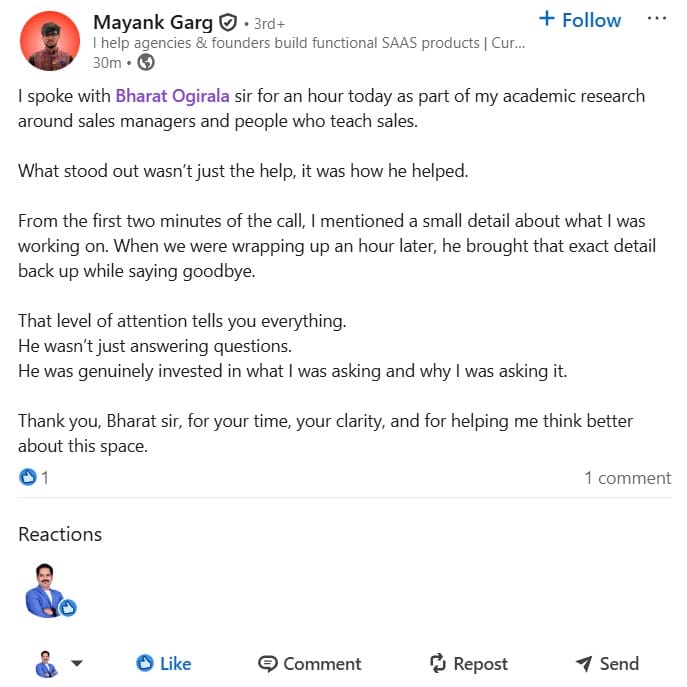Toggle Like on this post
This screenshot has width=687, height=687.
(164, 663)
